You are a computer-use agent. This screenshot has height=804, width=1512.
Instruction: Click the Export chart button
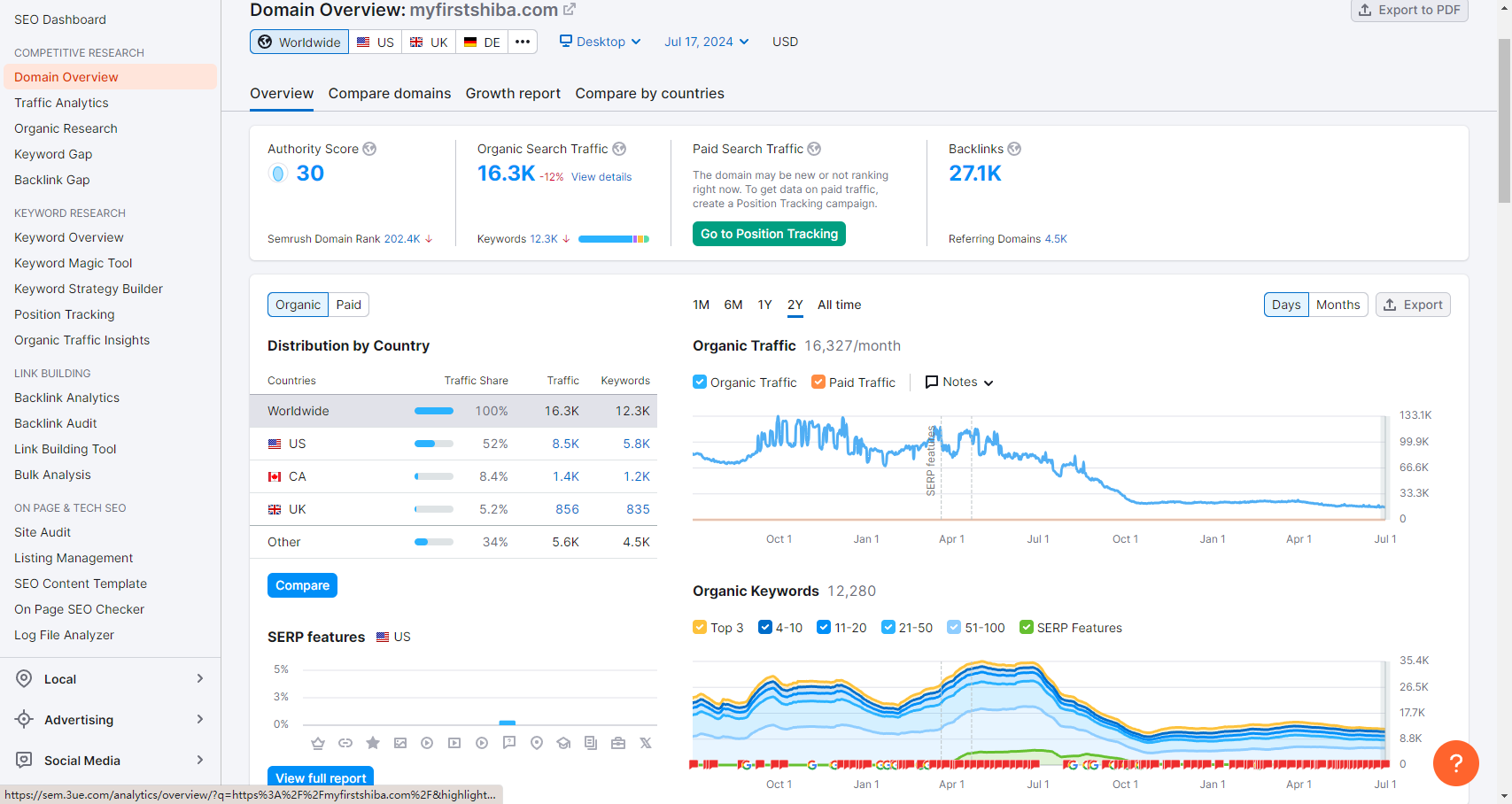point(1413,305)
